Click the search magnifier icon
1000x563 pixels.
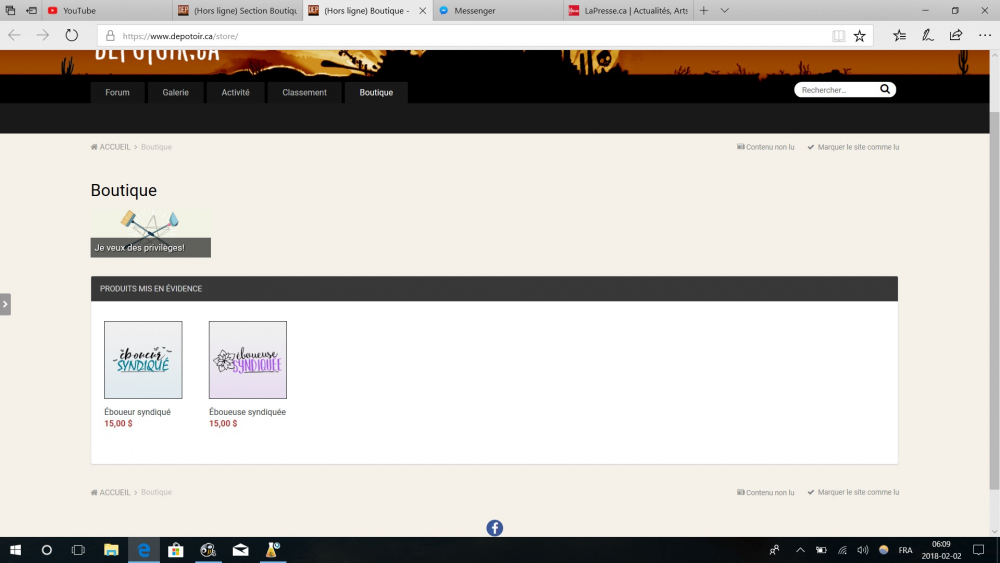[884, 90]
